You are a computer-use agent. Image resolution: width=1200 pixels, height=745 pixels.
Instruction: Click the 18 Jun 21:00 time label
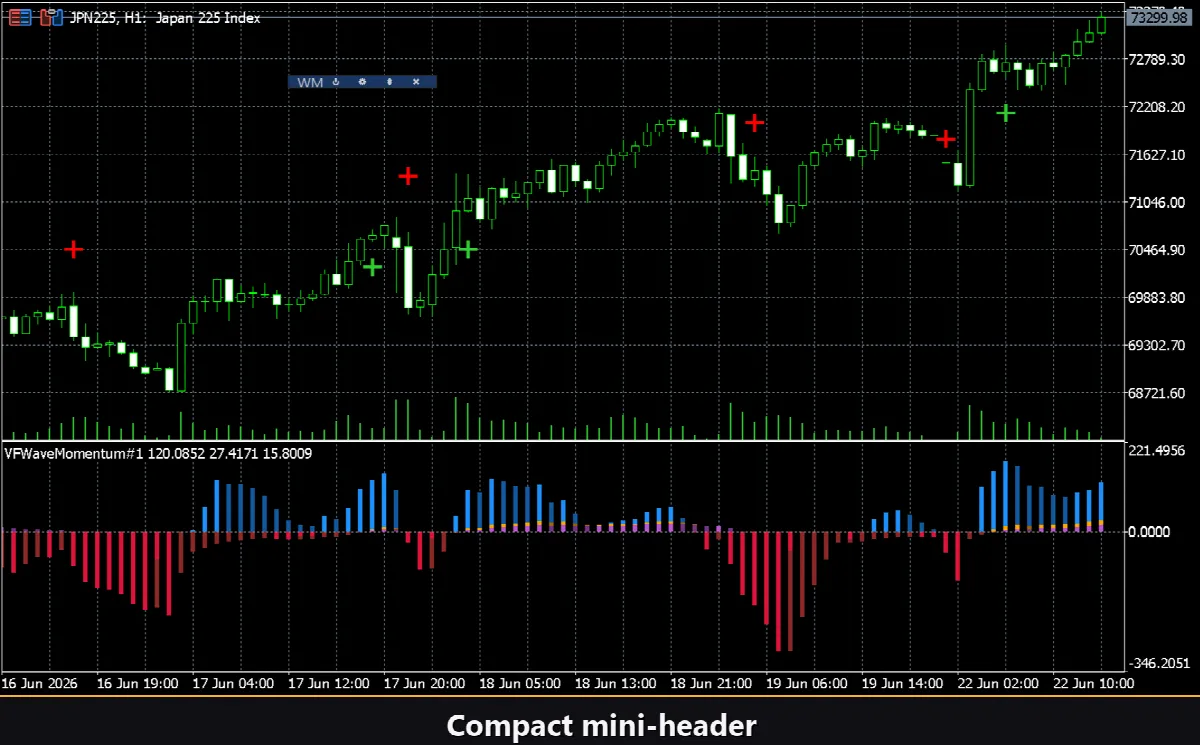711,684
